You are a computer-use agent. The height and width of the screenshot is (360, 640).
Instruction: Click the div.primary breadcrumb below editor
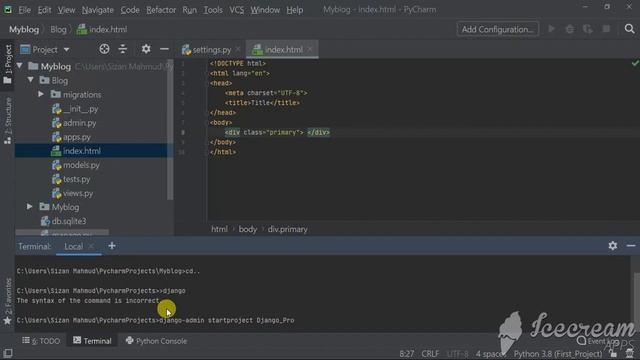[x=288, y=229]
